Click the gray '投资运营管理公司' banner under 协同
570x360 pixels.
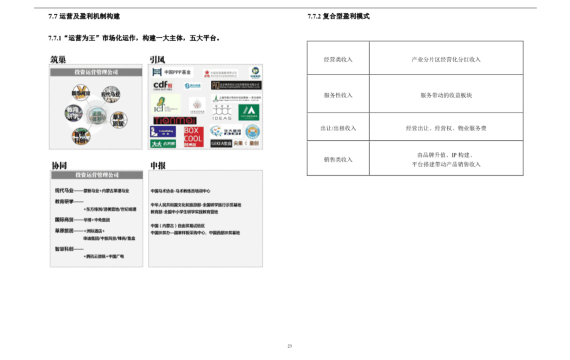97,175
